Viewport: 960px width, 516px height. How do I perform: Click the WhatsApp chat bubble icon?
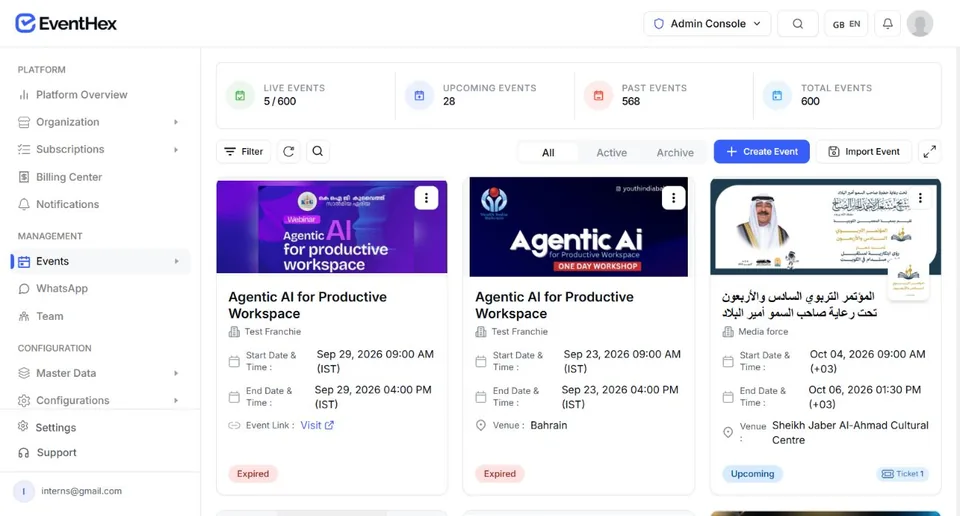[x=24, y=289]
